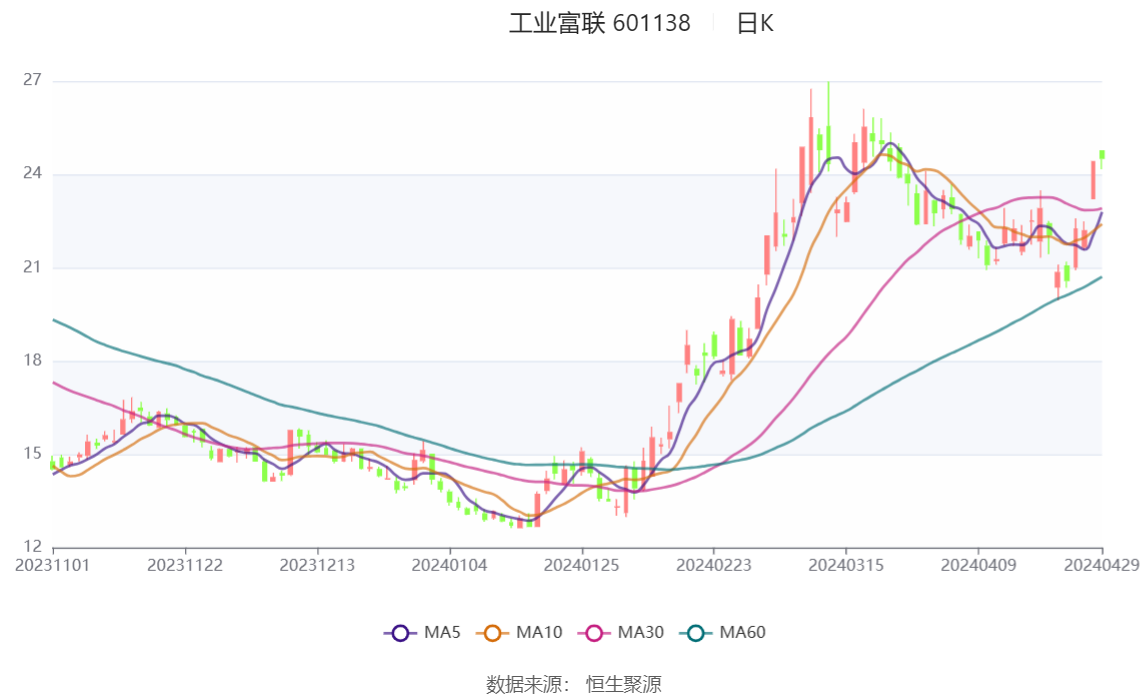Hide MA10 line via its legend label

click(539, 632)
